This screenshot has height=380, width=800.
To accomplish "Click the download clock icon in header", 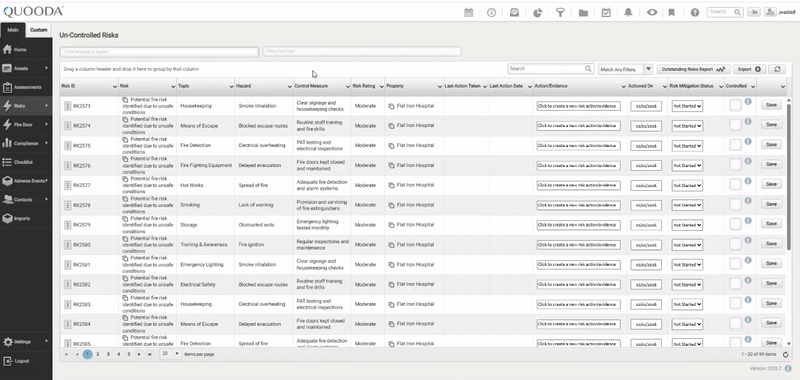I will coord(492,13).
